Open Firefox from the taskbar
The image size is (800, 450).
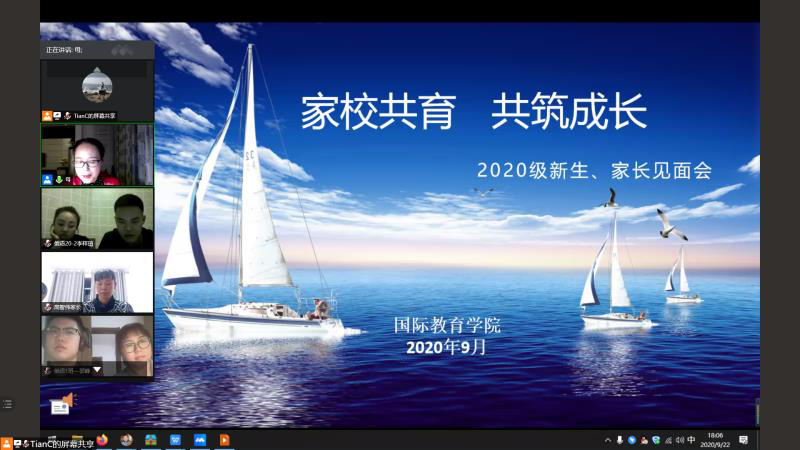101,439
